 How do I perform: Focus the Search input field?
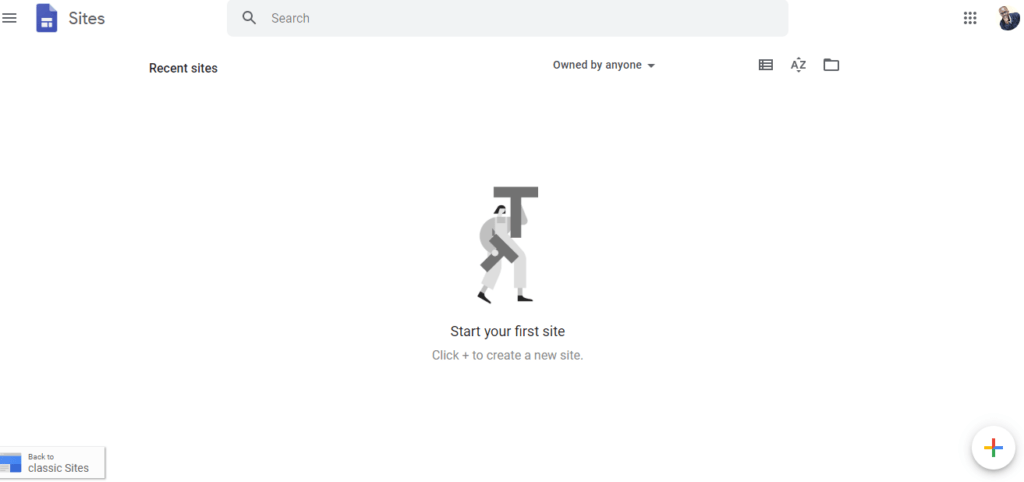(520, 18)
